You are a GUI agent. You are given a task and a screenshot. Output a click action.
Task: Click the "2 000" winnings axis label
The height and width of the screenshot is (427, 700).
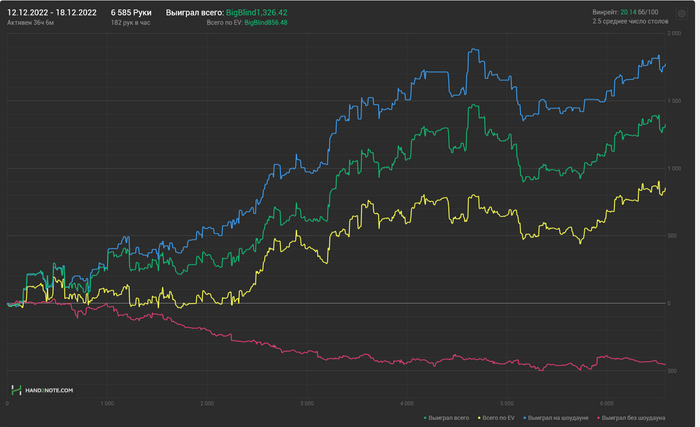pos(674,33)
